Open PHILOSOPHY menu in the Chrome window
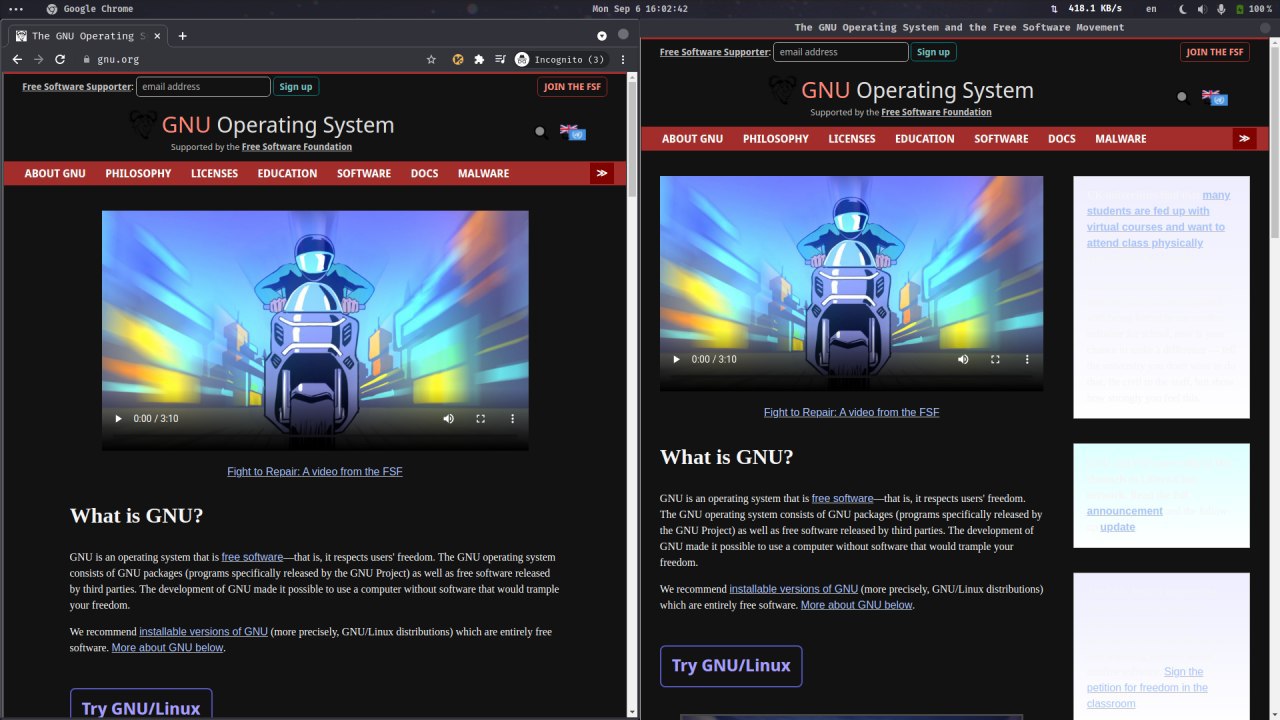1280x720 pixels. [138, 173]
